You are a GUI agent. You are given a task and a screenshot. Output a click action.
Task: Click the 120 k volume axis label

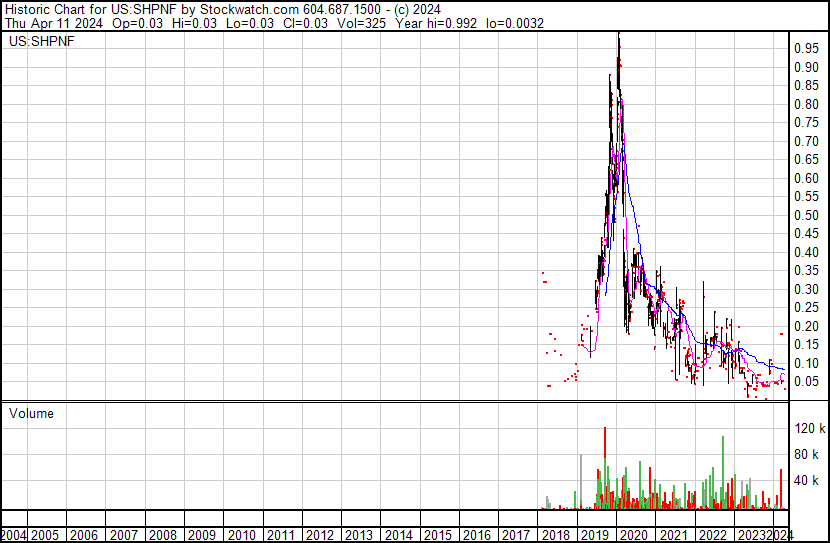pos(809,428)
